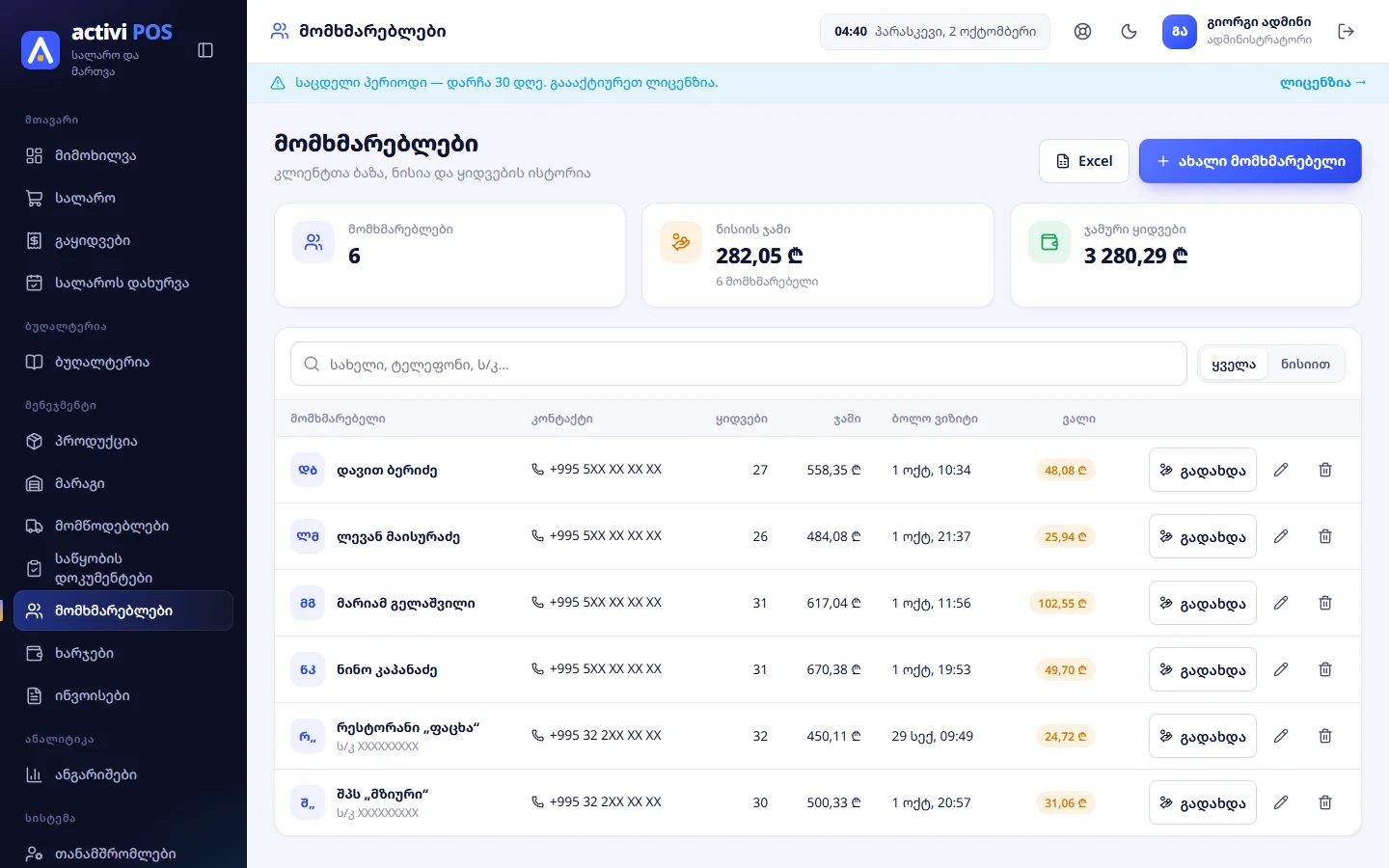The width and height of the screenshot is (1389, 868).
Task: Open მიმოხილვა in the sidebar
Action: click(x=123, y=156)
